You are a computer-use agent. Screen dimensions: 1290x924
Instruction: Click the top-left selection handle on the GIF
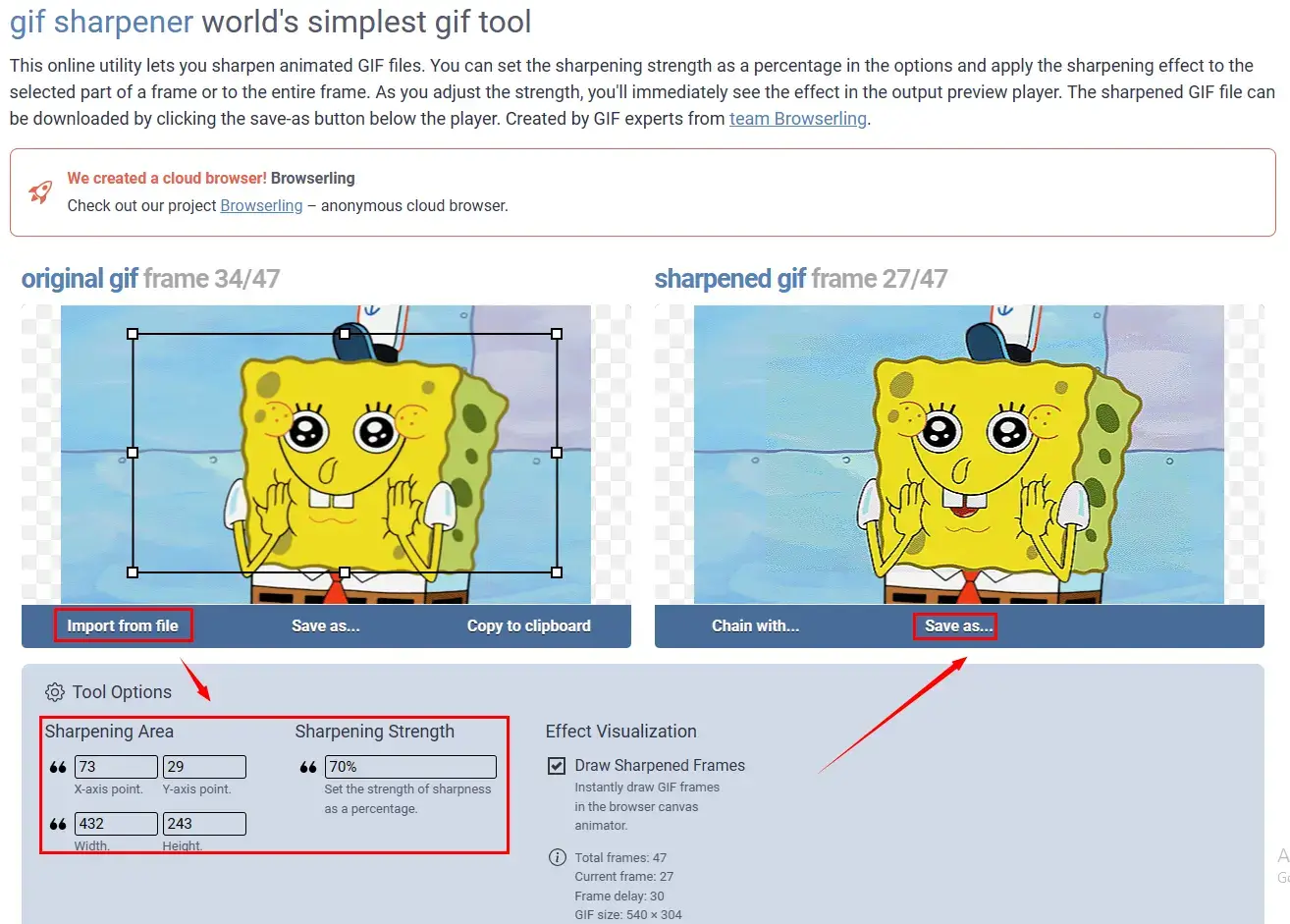click(133, 334)
